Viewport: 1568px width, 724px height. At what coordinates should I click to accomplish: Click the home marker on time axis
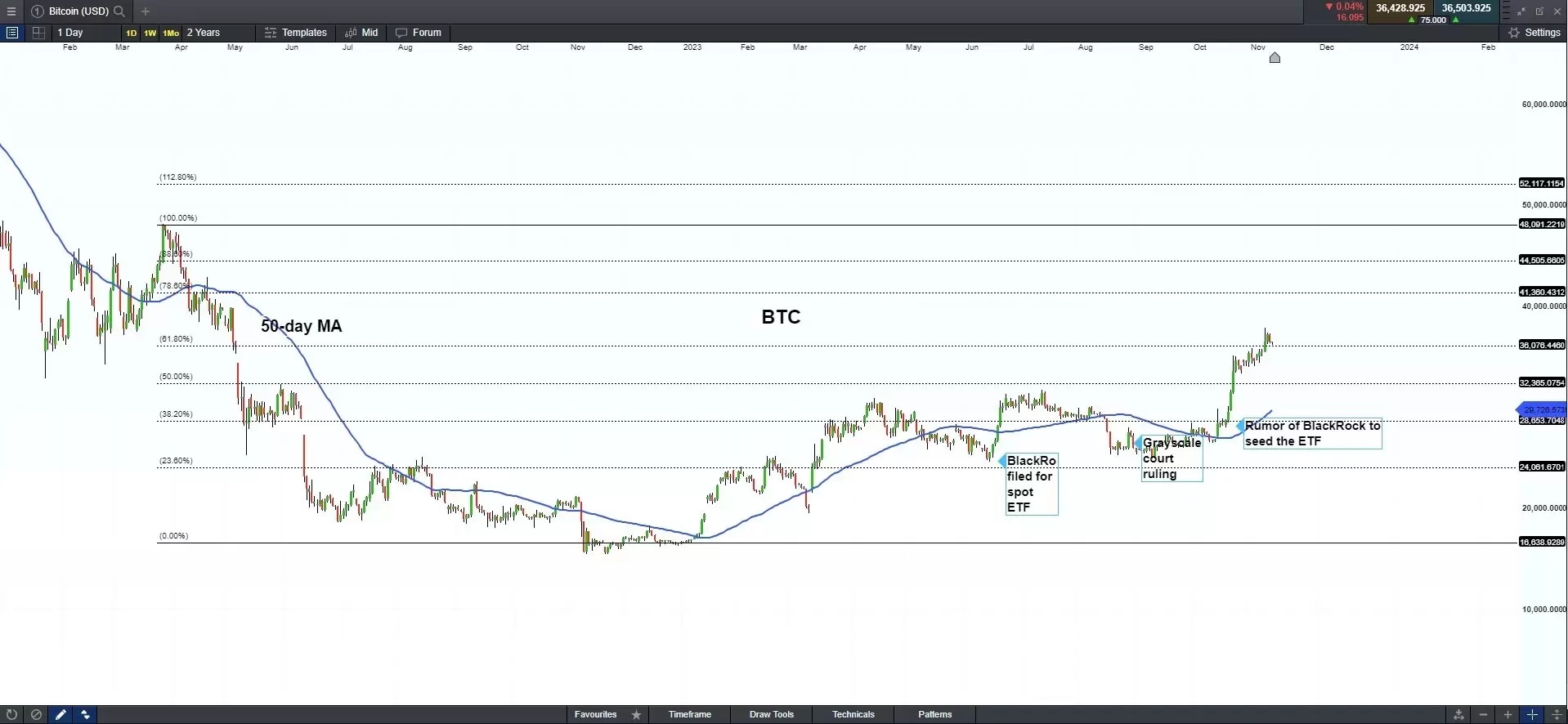tap(1275, 57)
